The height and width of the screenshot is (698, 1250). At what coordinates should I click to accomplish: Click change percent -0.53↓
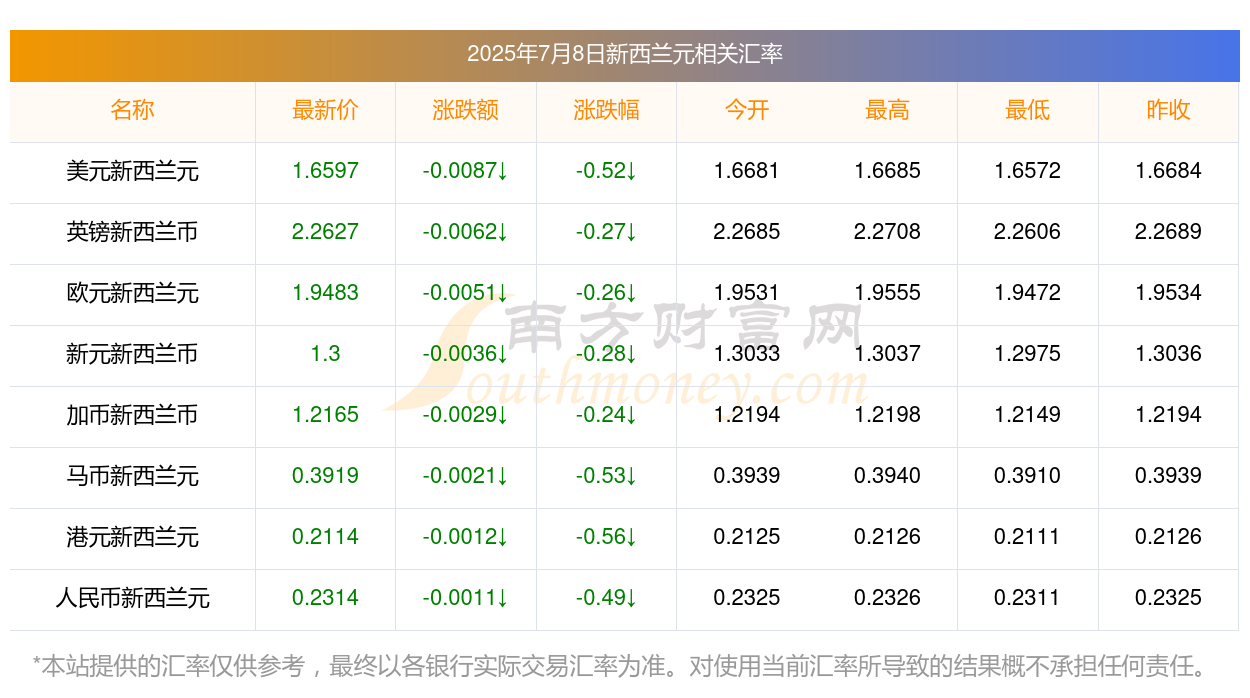tap(606, 476)
